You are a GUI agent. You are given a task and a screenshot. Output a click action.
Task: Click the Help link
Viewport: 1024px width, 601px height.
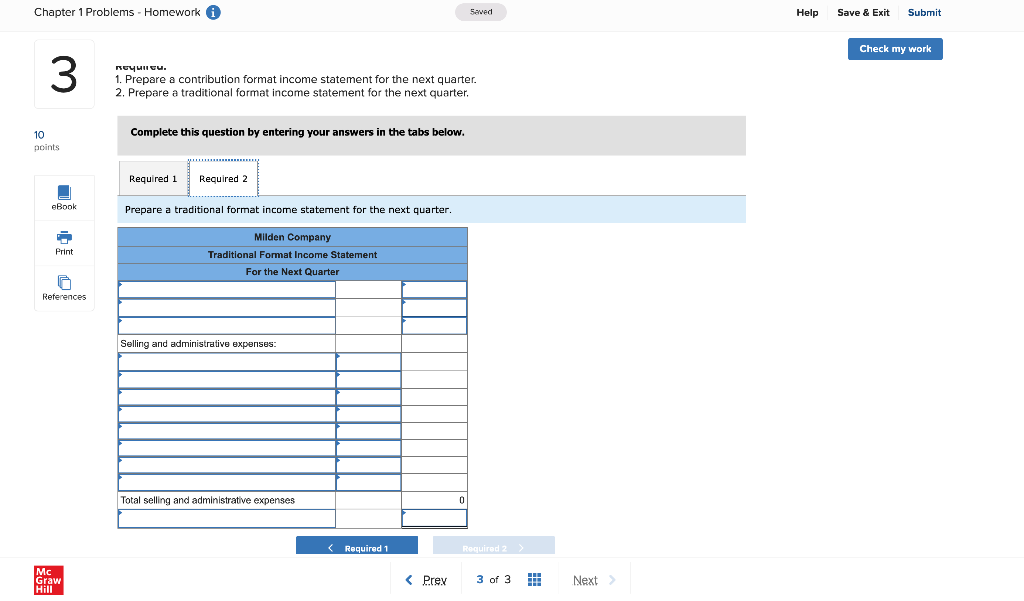807,12
